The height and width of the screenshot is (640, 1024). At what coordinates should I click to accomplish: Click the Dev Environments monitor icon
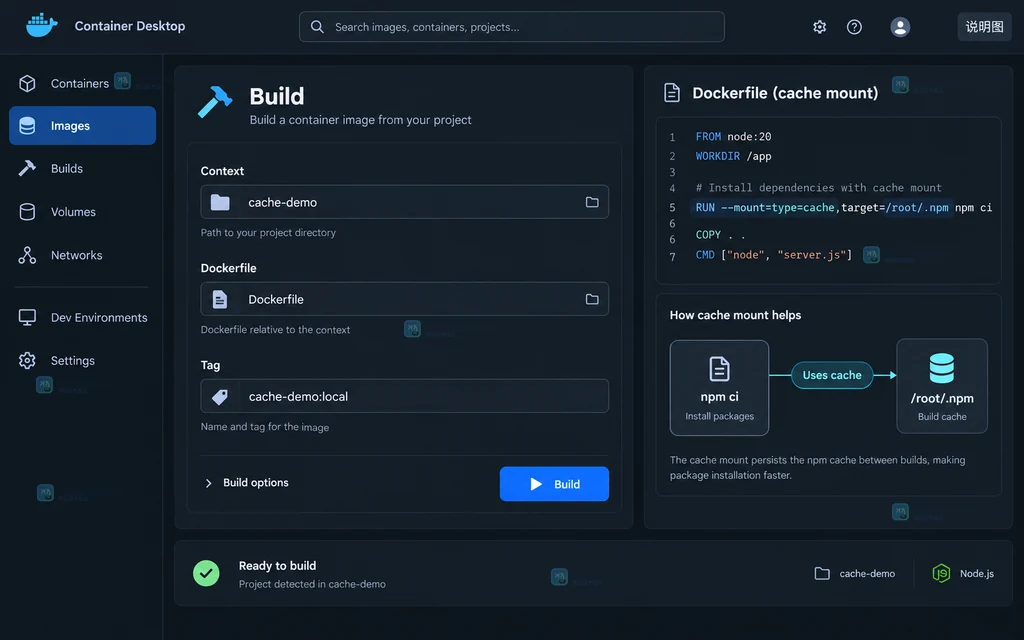coord(27,317)
